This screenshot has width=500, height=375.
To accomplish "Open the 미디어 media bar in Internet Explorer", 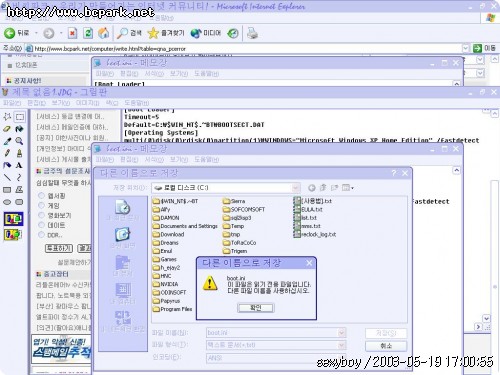I will tap(206, 33).
